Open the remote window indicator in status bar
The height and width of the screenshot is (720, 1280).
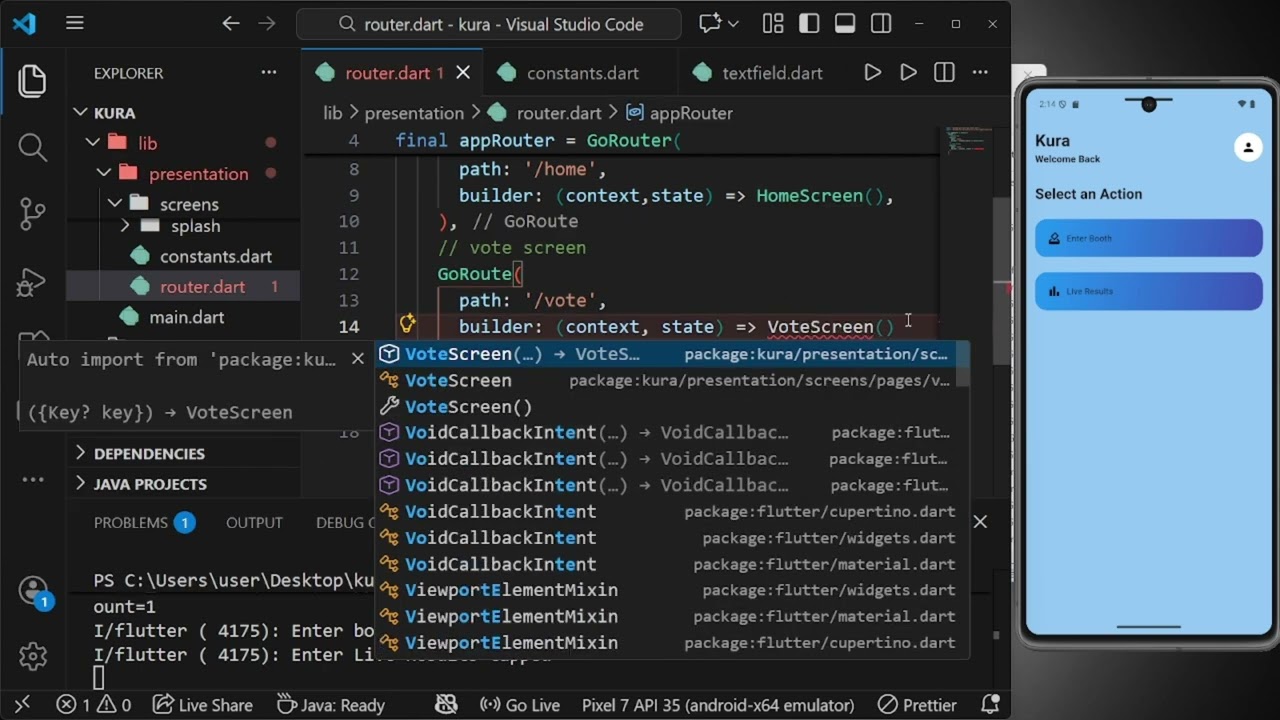point(22,705)
